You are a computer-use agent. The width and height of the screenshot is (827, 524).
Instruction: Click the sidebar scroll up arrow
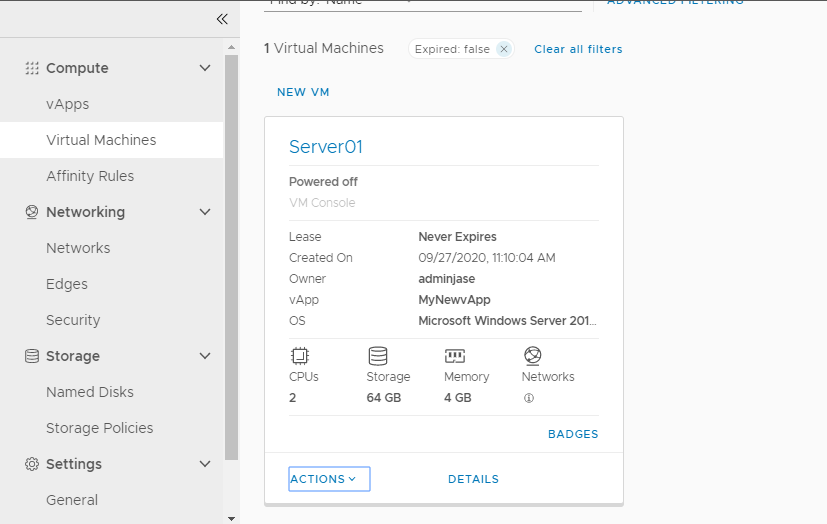[231, 47]
